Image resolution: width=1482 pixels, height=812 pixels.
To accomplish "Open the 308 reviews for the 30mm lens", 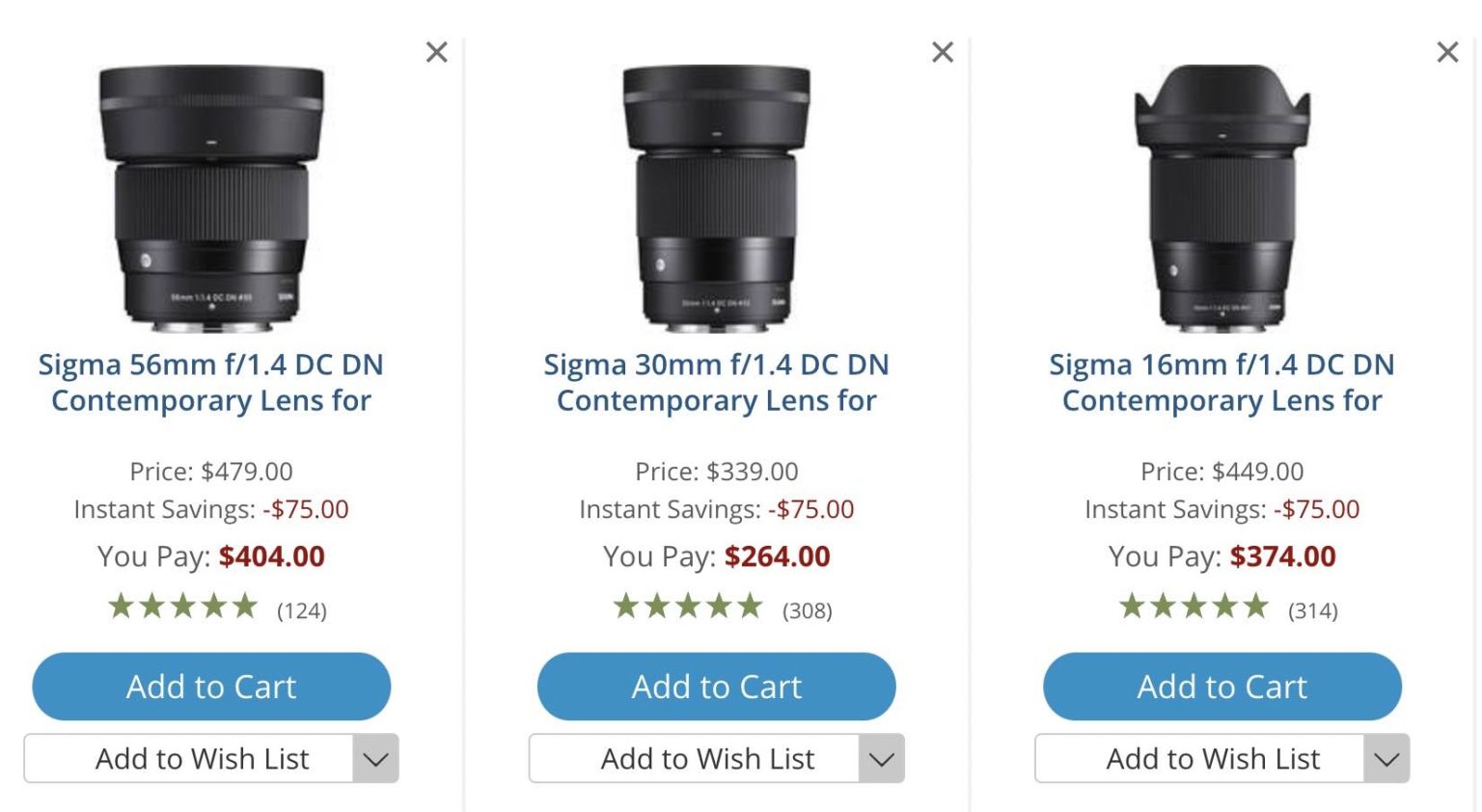I will coord(808,609).
